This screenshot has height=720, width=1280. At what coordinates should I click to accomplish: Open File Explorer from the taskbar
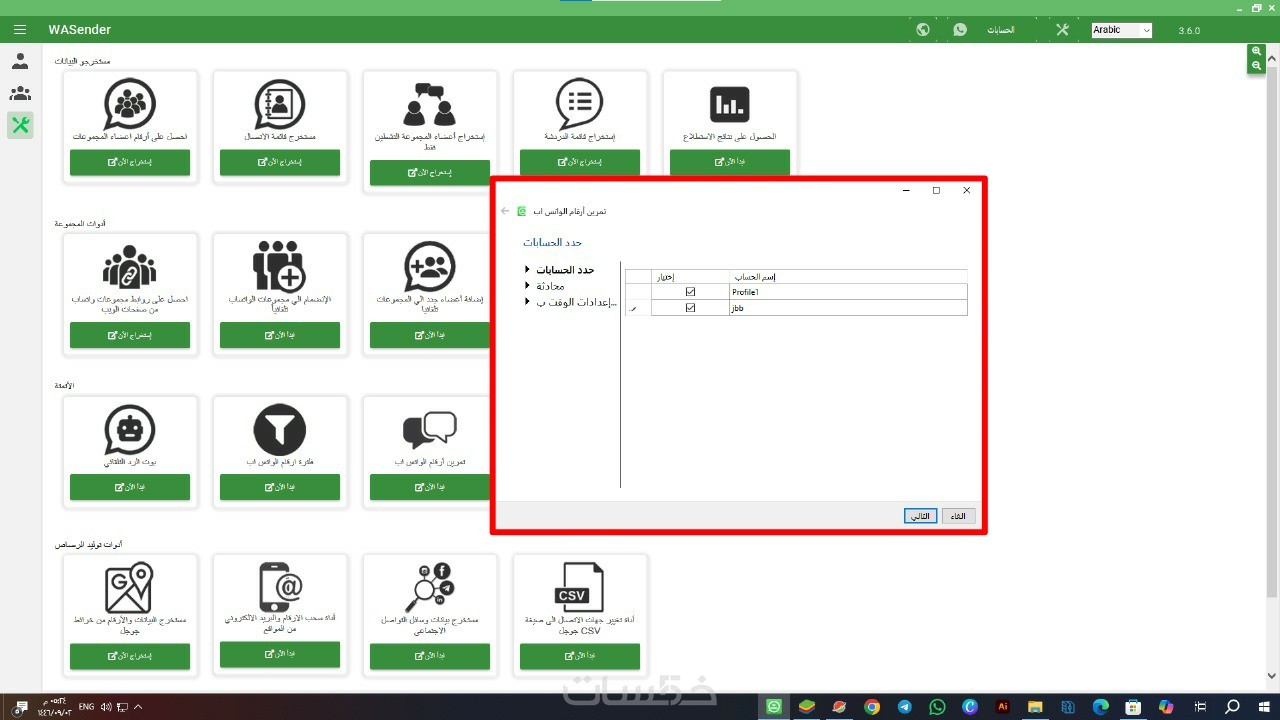[1035, 707]
